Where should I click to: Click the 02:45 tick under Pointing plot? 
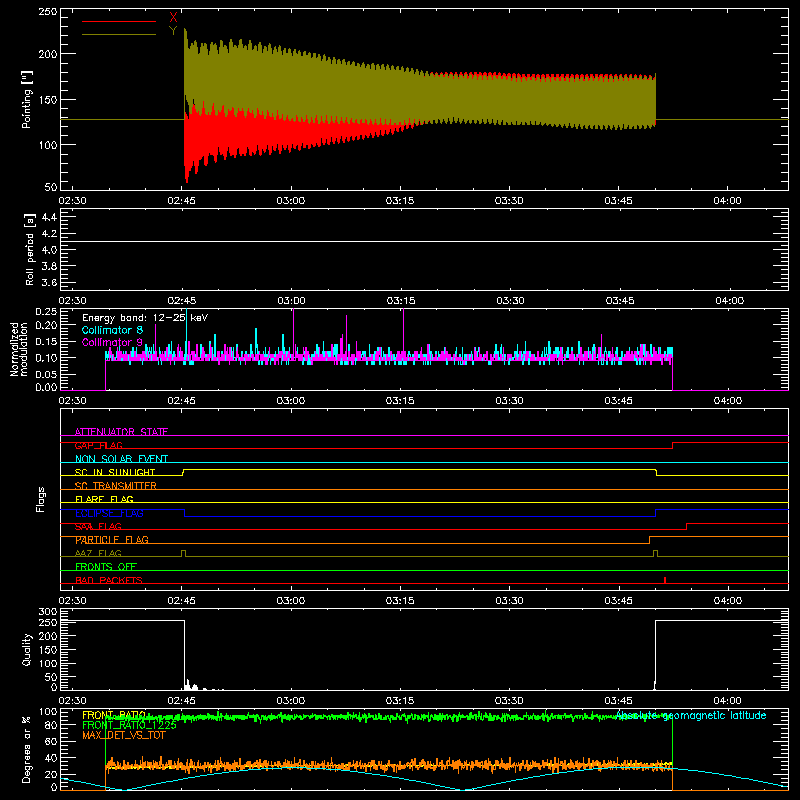click(x=182, y=201)
